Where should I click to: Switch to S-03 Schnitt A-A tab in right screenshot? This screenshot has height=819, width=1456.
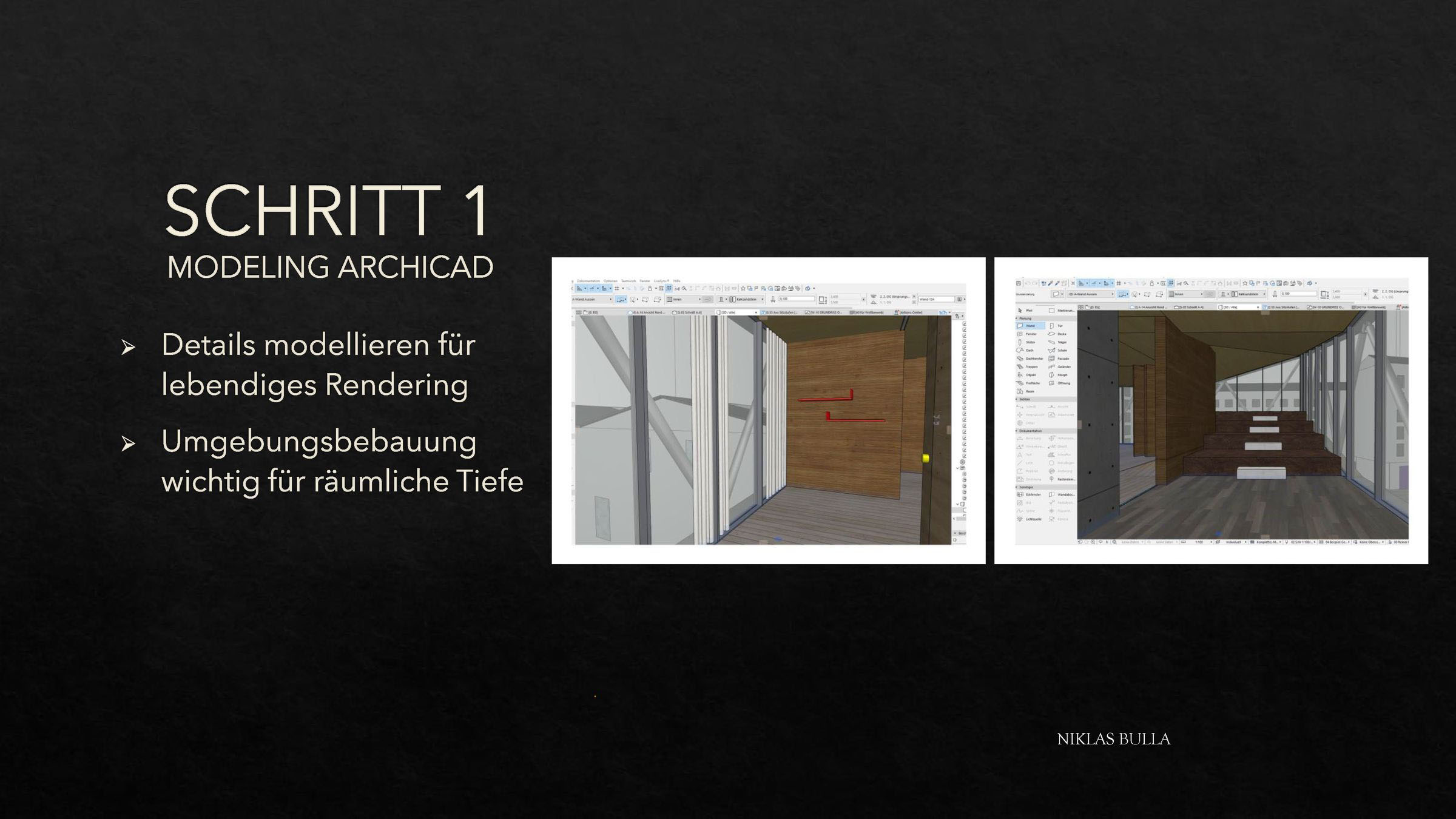click(x=1189, y=307)
